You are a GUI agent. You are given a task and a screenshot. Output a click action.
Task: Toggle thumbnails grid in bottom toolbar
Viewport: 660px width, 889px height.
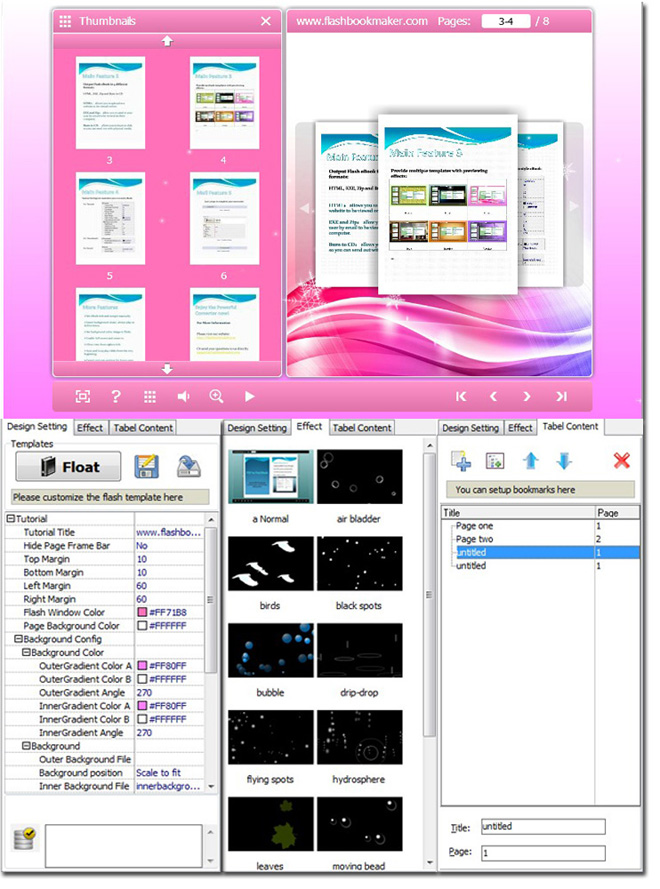tap(150, 396)
